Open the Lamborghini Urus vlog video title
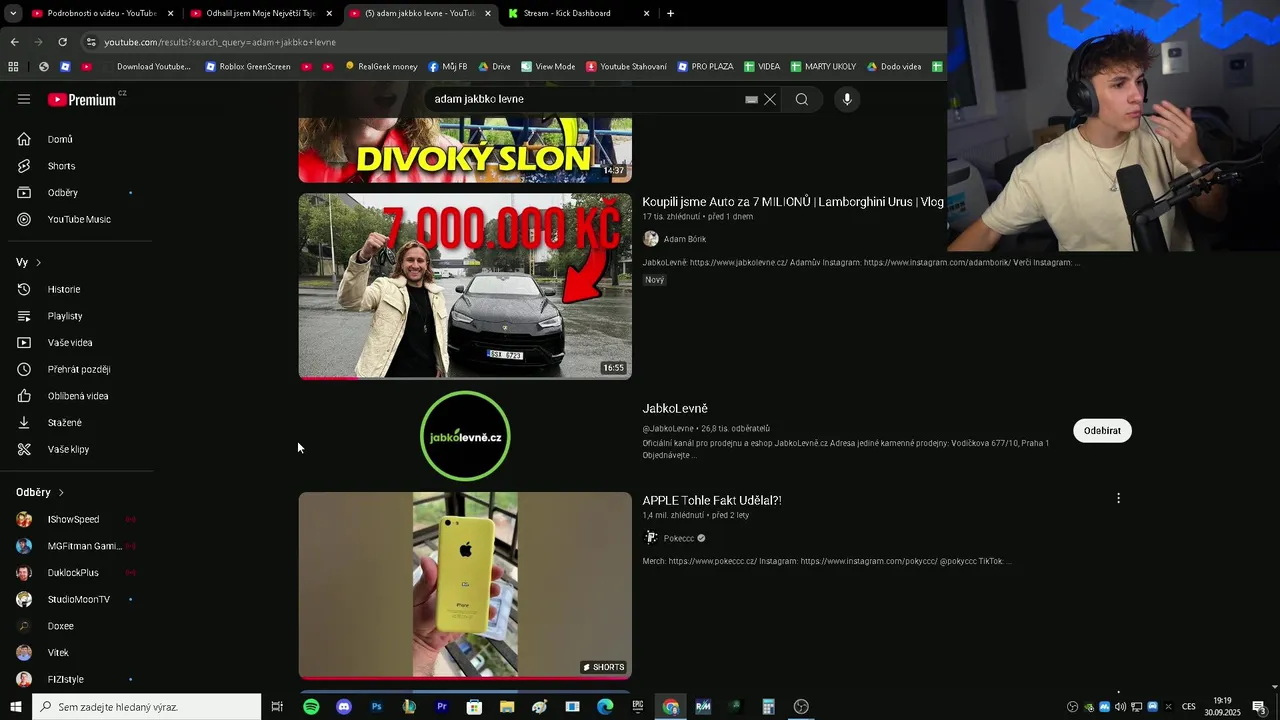Viewport: 1280px width, 720px height. coord(793,202)
